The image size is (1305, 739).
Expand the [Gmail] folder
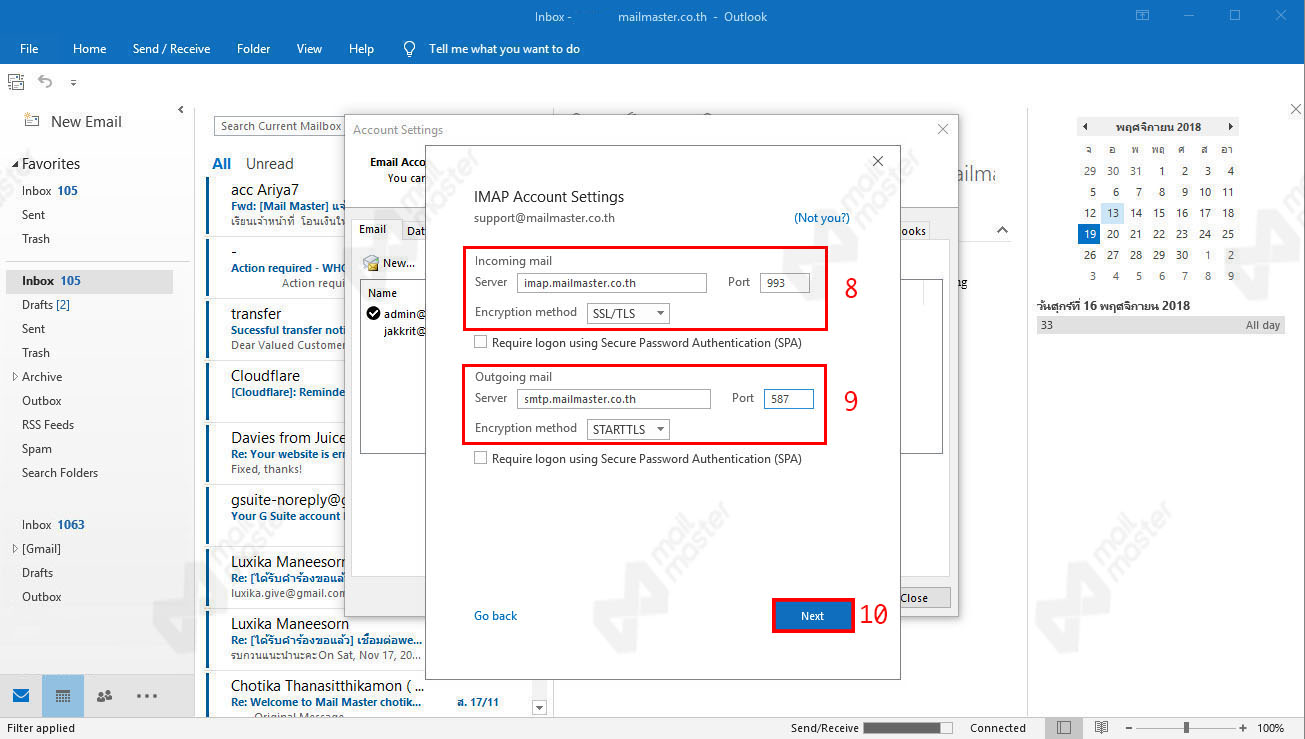[15, 549]
